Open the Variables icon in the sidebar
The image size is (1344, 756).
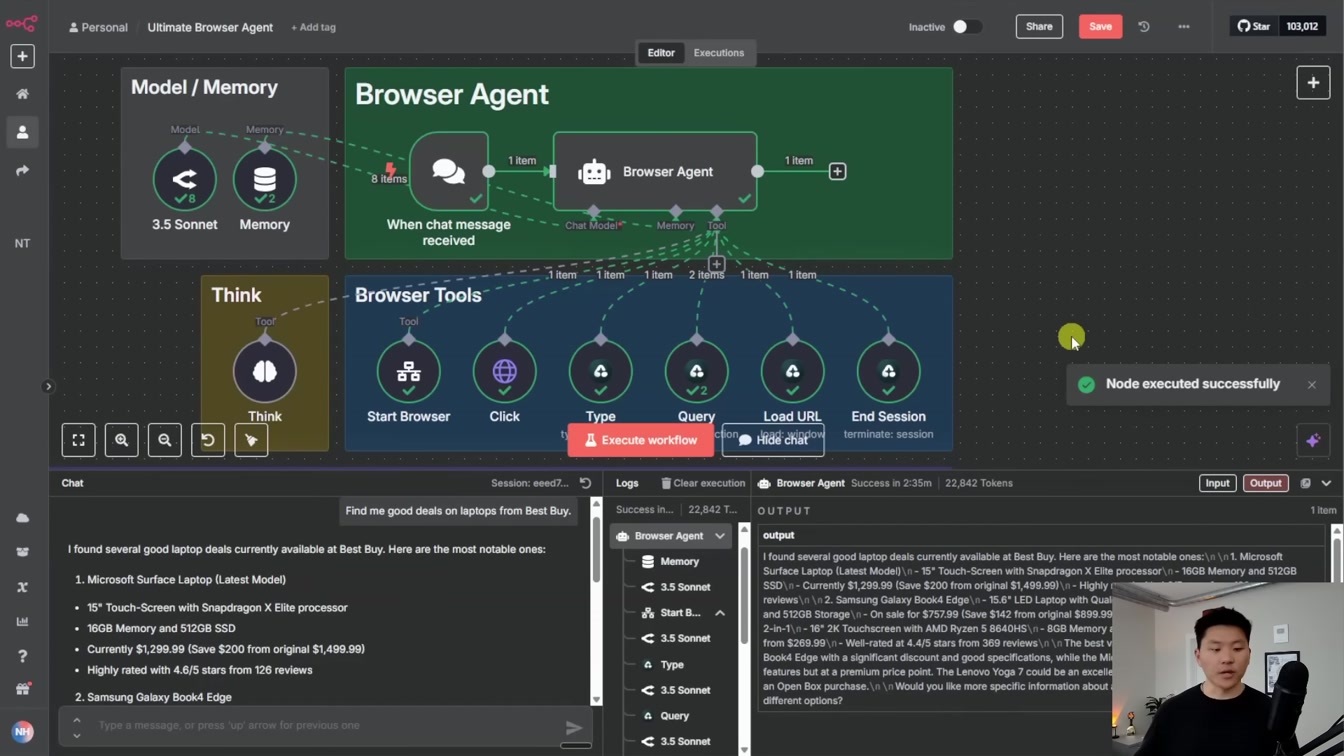pyautogui.click(x=22, y=587)
